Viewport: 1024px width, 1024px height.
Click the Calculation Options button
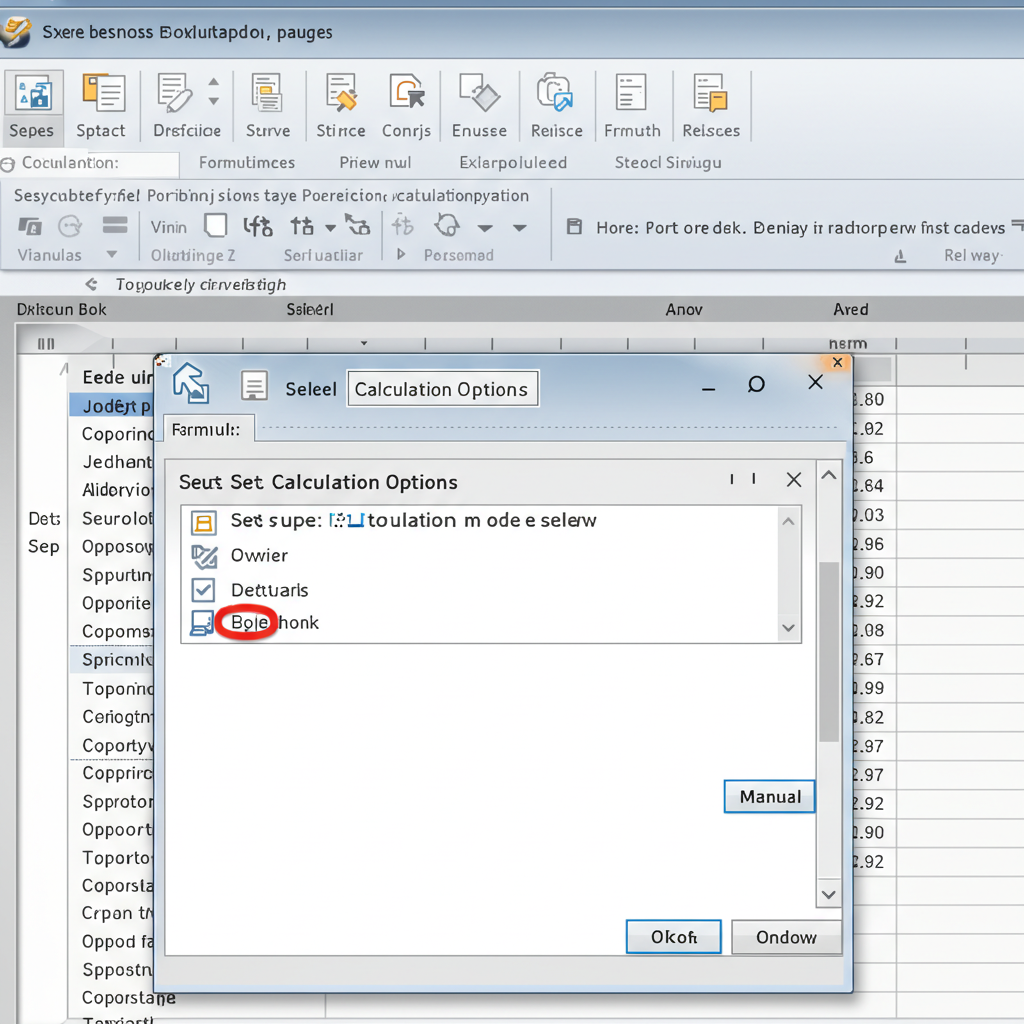(x=443, y=389)
